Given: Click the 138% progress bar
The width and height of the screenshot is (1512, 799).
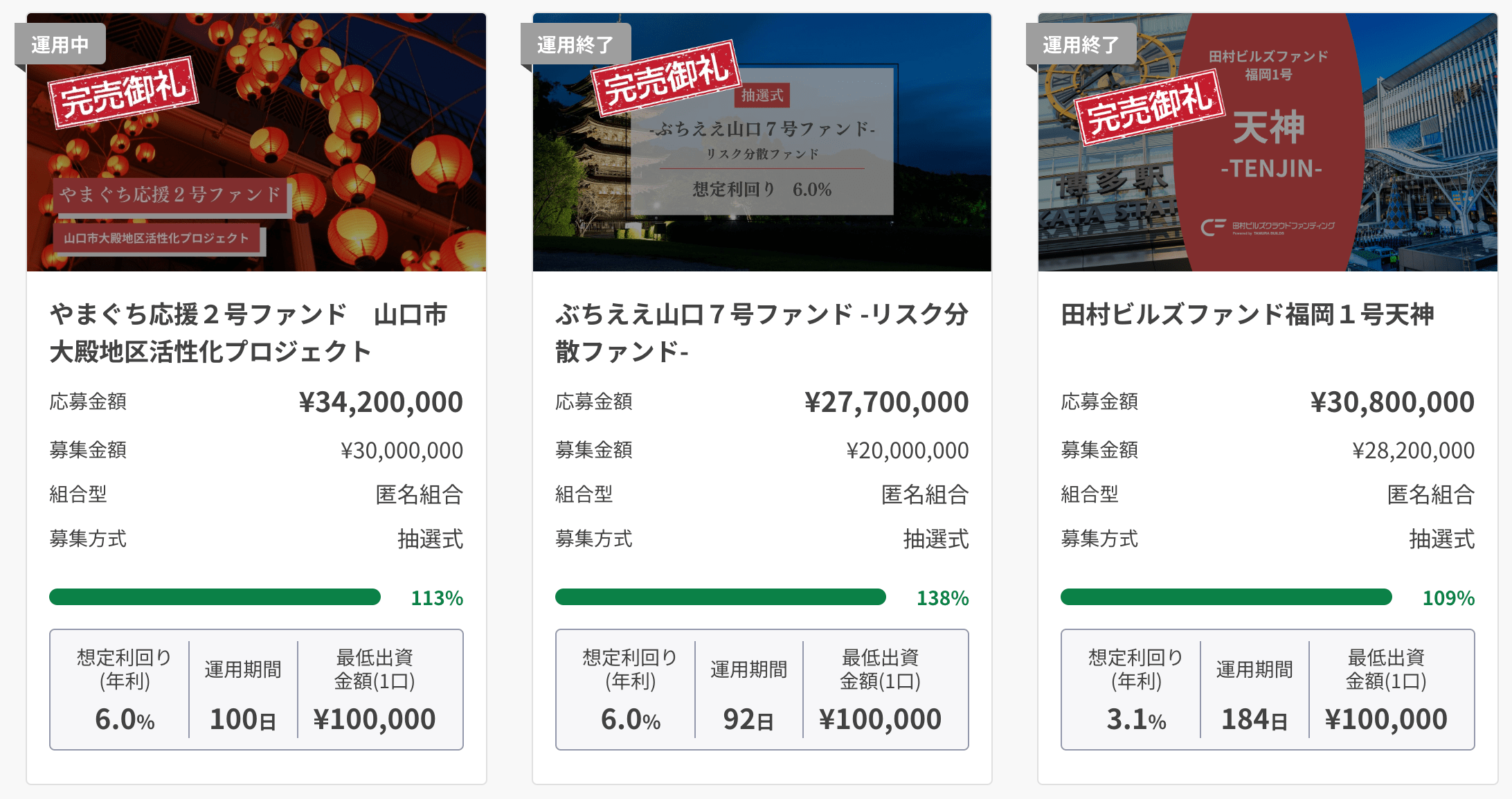Looking at the screenshot, I should coord(720,597).
